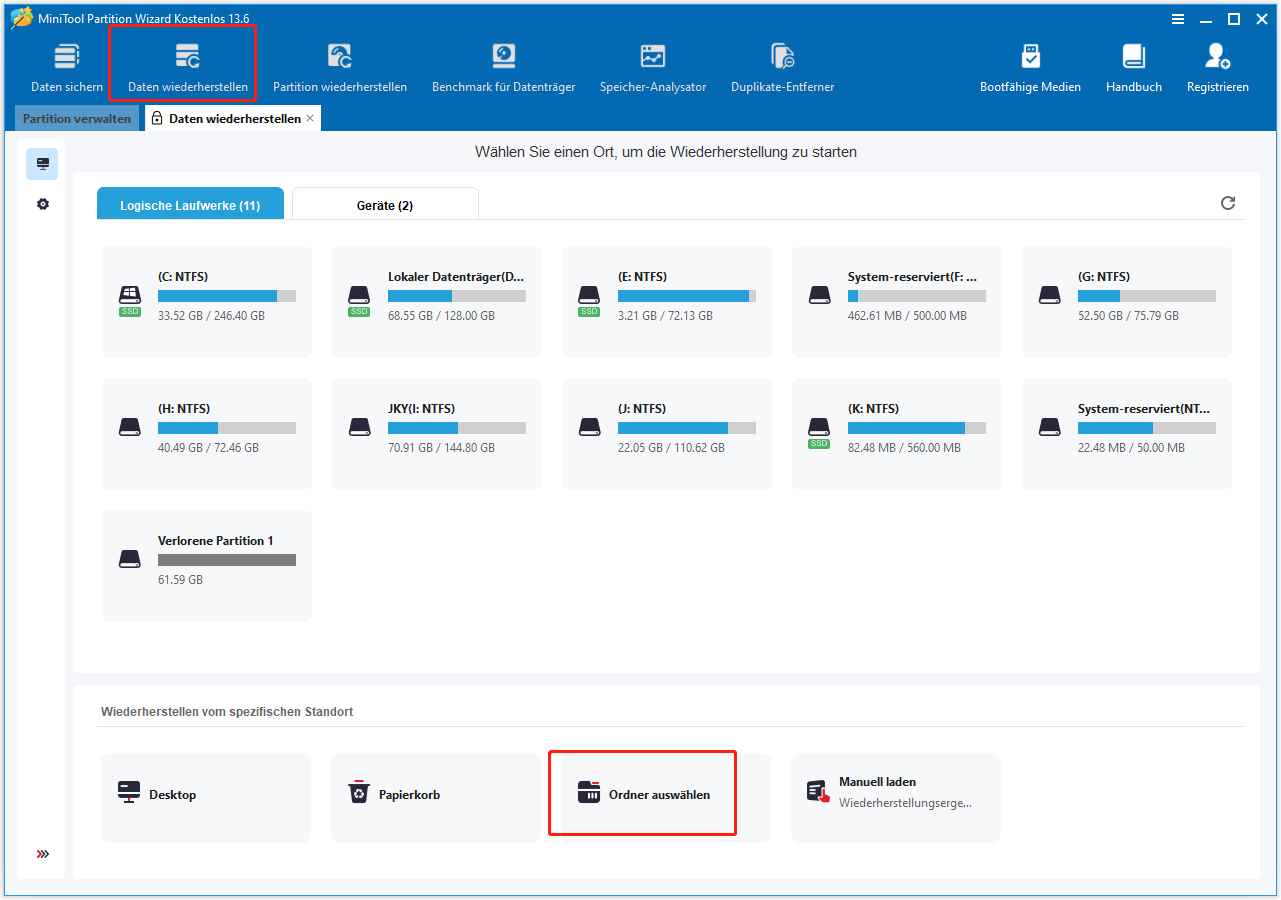Click the C: drive Windows disk icon
The height and width of the screenshot is (900, 1281).
[130, 294]
